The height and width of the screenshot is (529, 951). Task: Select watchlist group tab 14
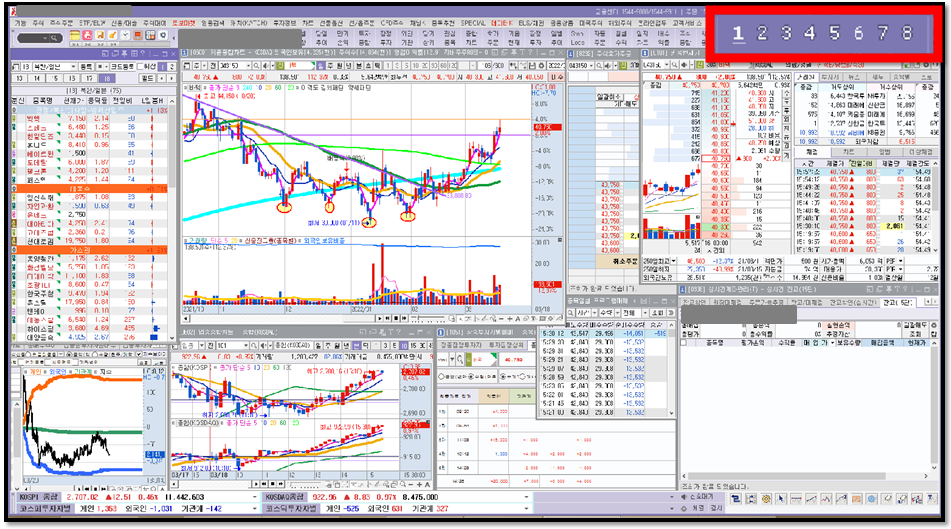pos(37,78)
